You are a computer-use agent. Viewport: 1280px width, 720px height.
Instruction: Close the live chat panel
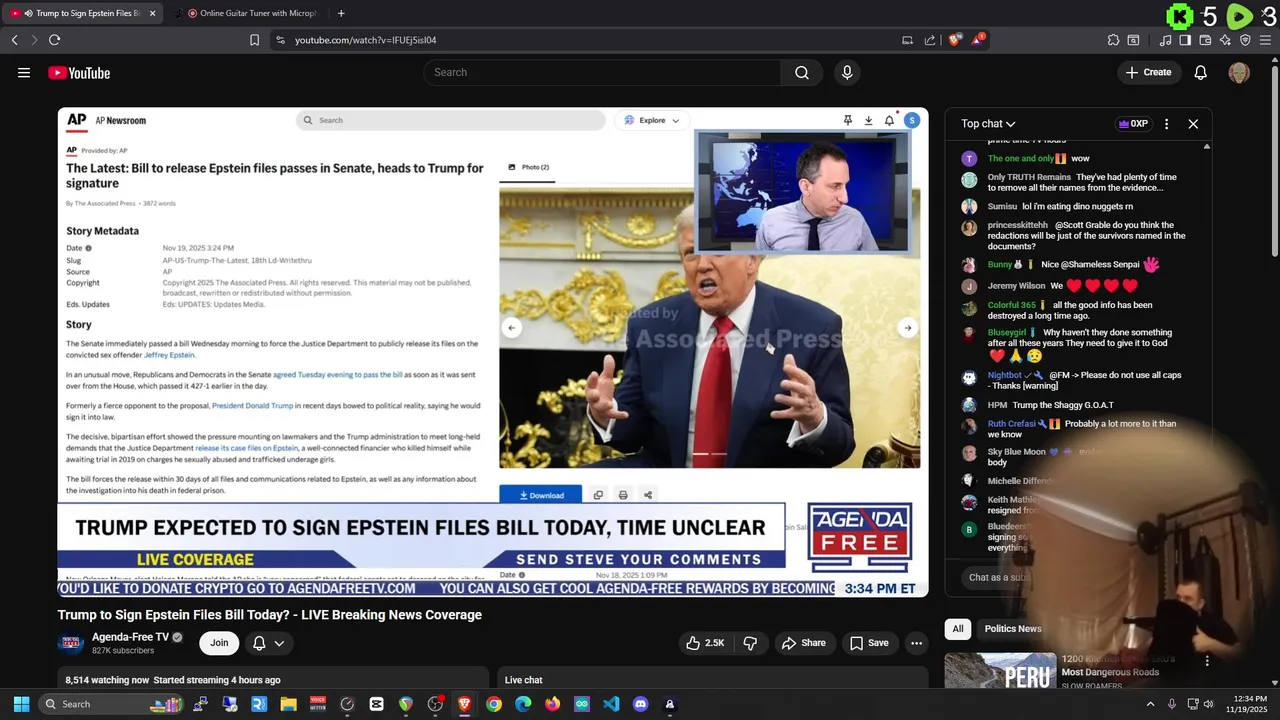pyautogui.click(x=1193, y=124)
